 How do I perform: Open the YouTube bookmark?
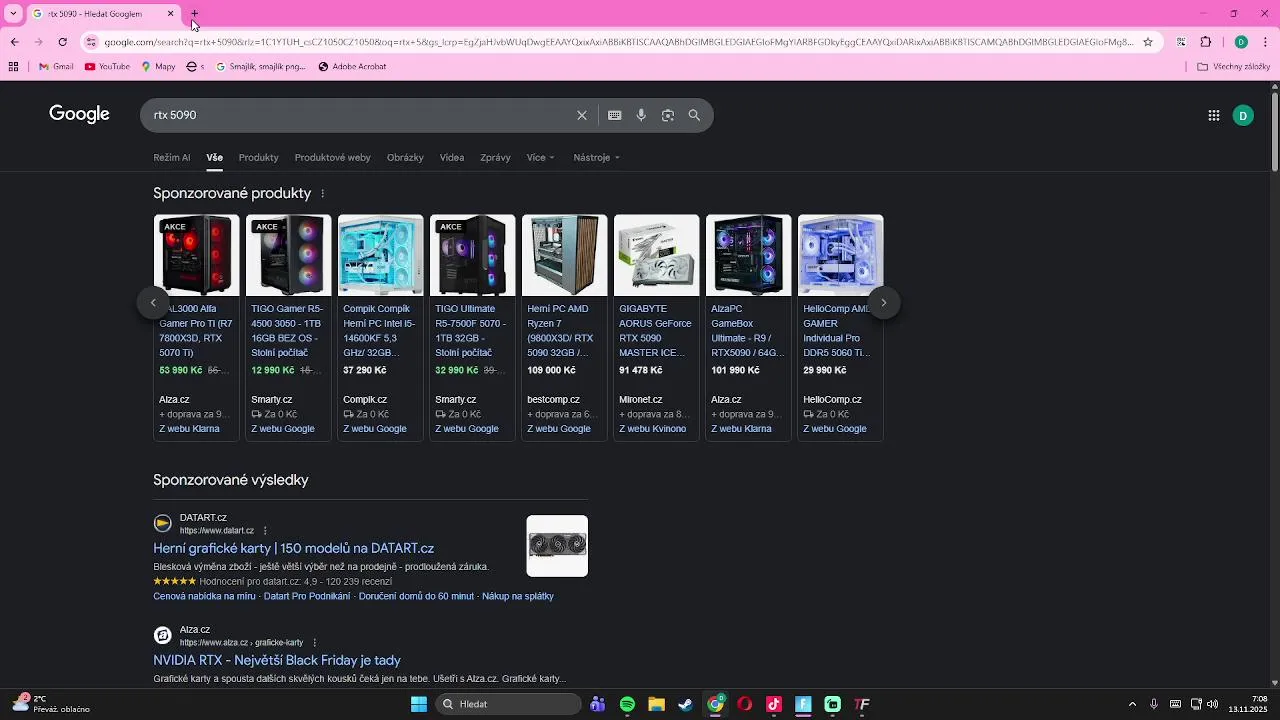pyautogui.click(x=107, y=67)
